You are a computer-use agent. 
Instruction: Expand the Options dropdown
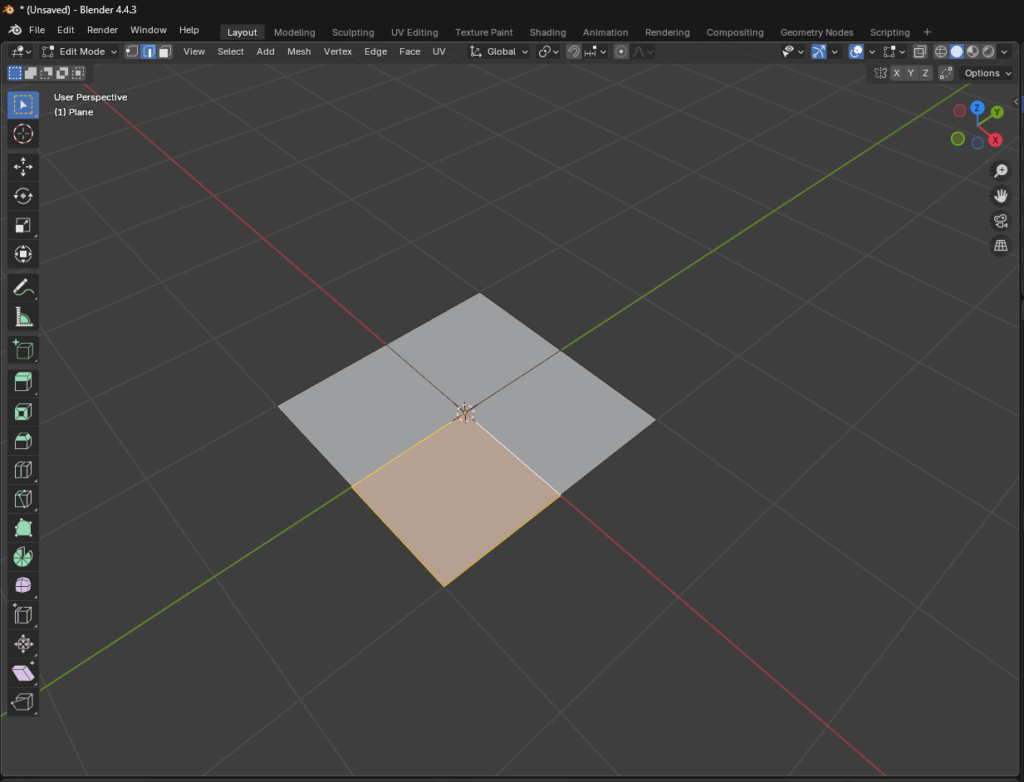(987, 73)
